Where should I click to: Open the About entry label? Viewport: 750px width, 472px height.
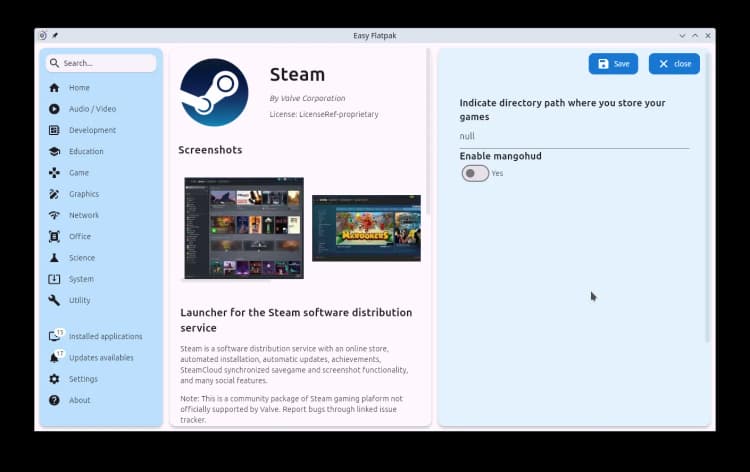coord(79,400)
